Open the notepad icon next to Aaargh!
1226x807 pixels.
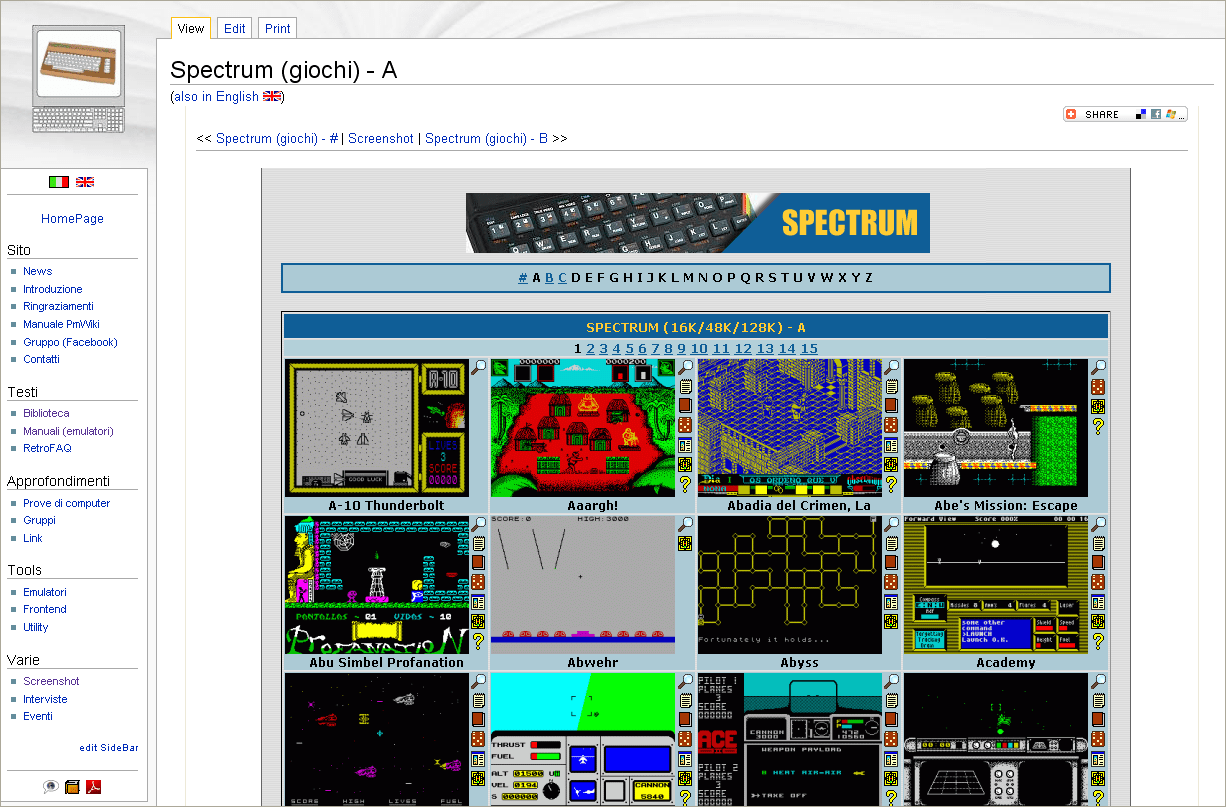tap(685, 386)
